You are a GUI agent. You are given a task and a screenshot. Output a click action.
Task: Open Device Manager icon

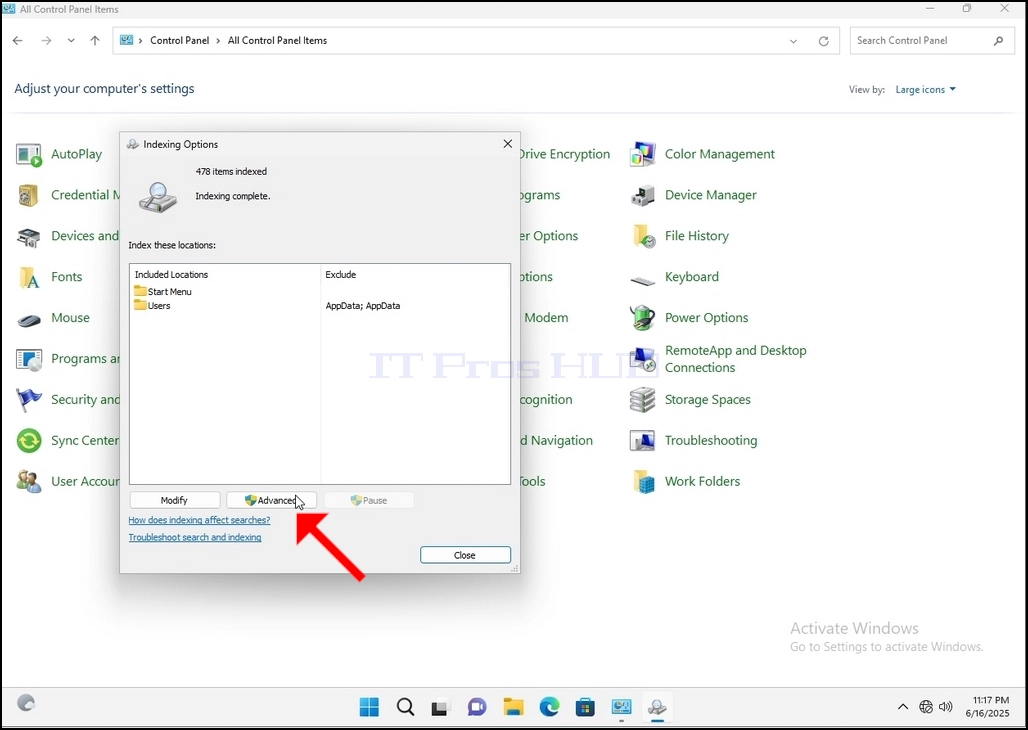[642, 195]
